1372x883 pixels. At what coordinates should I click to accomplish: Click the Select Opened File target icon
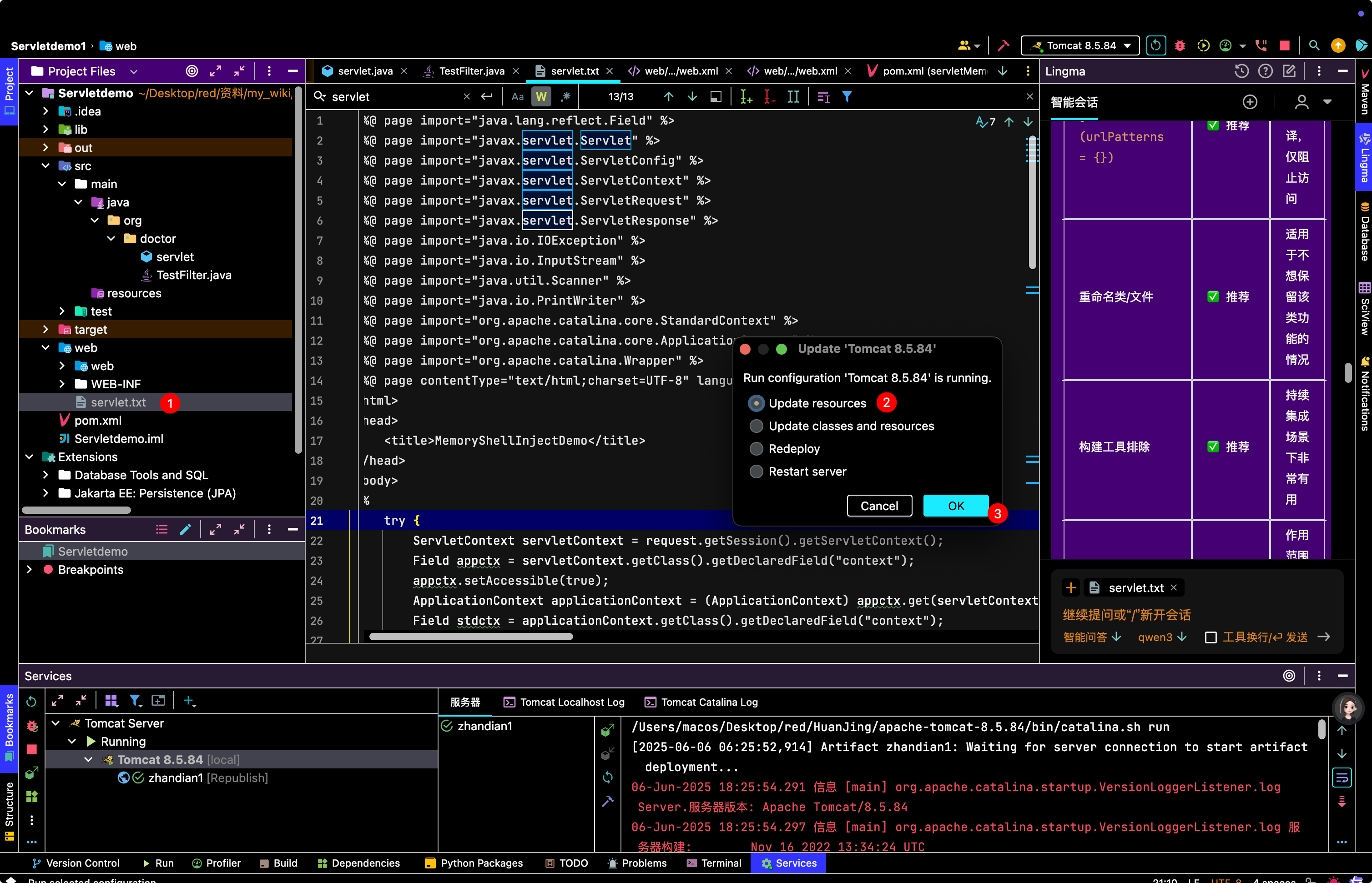[192, 71]
